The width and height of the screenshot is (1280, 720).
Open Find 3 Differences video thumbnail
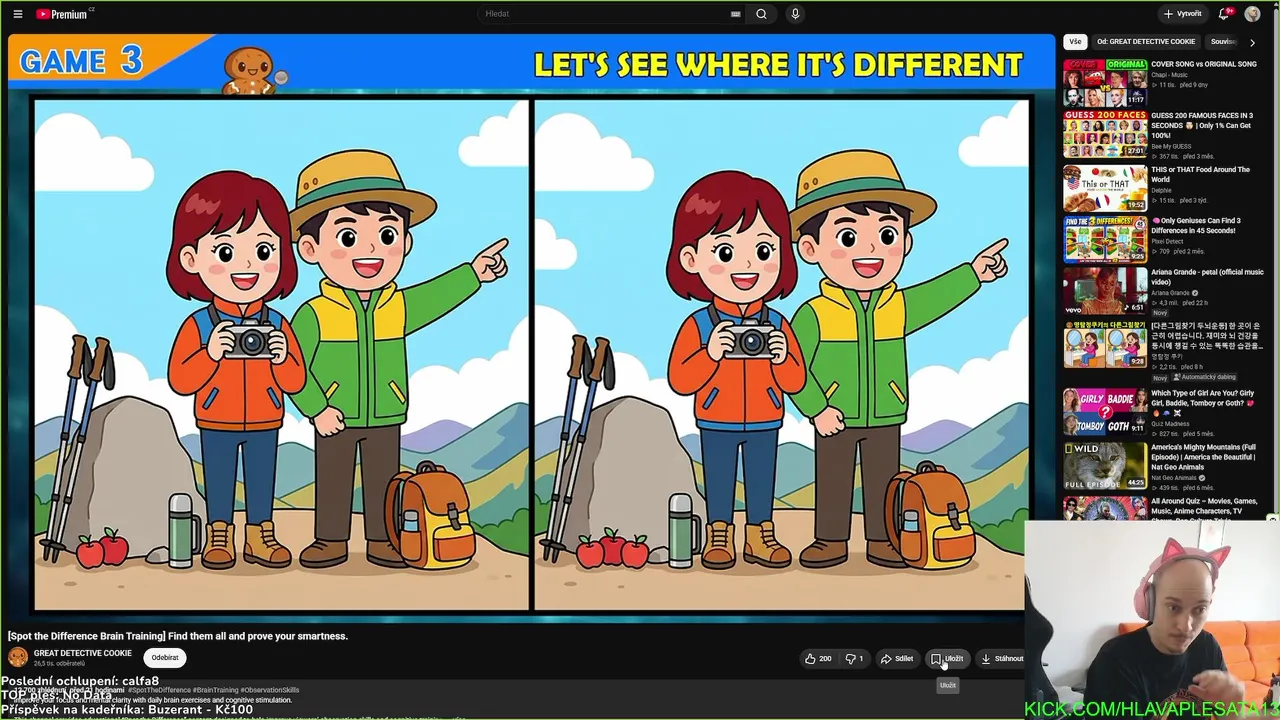coord(1105,239)
